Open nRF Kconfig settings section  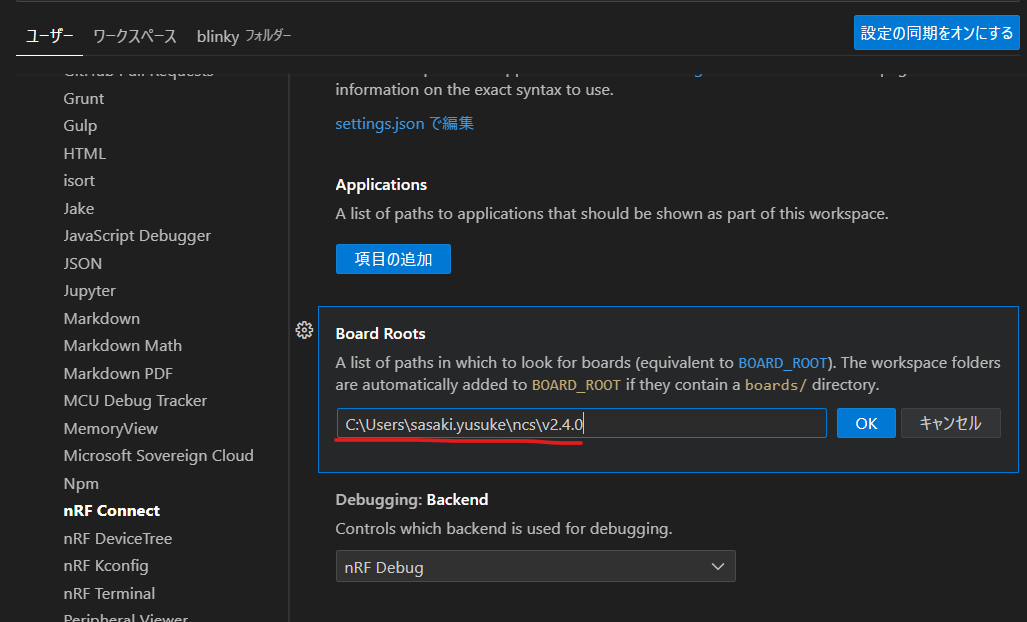106,566
